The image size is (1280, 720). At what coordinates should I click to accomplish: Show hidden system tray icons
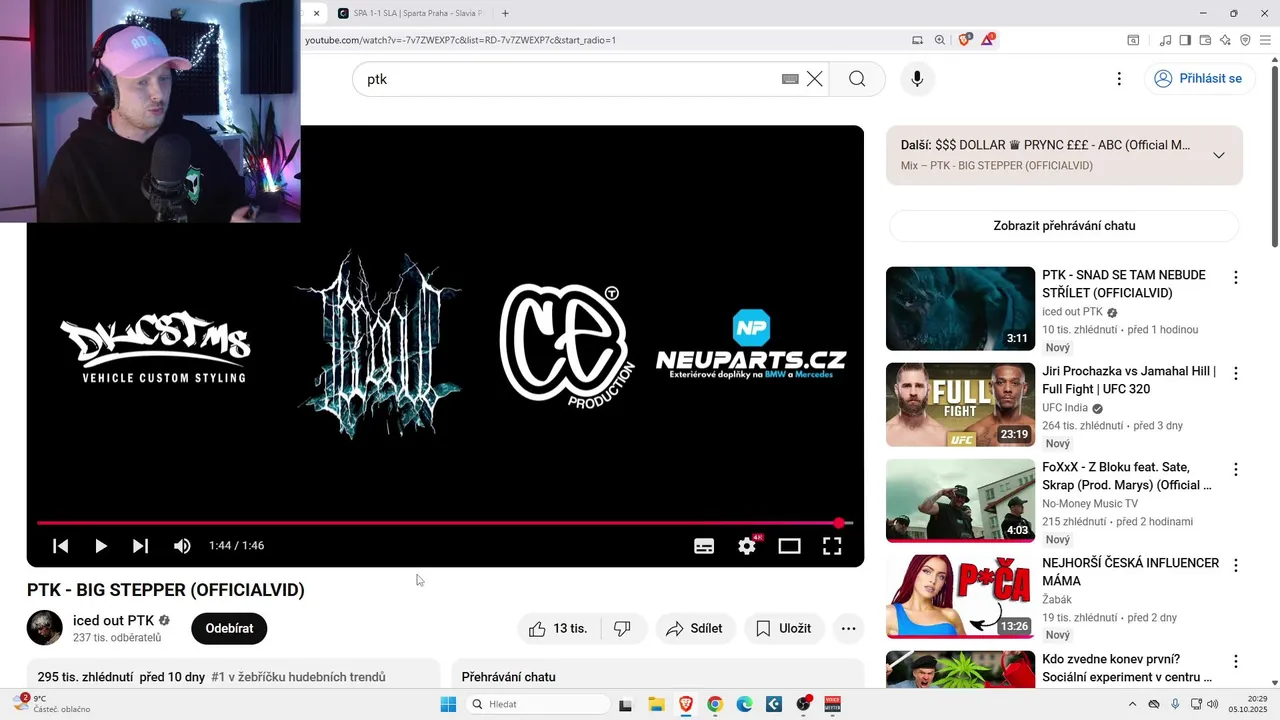tap(1132, 704)
